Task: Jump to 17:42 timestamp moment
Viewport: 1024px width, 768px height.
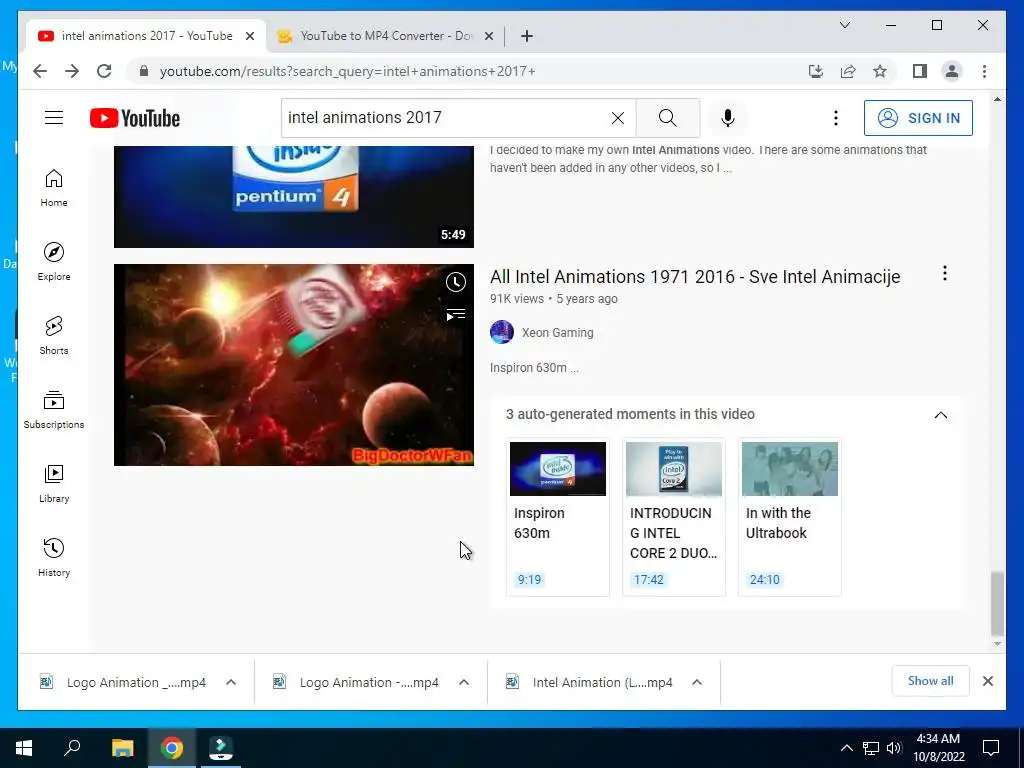Action: tap(648, 580)
